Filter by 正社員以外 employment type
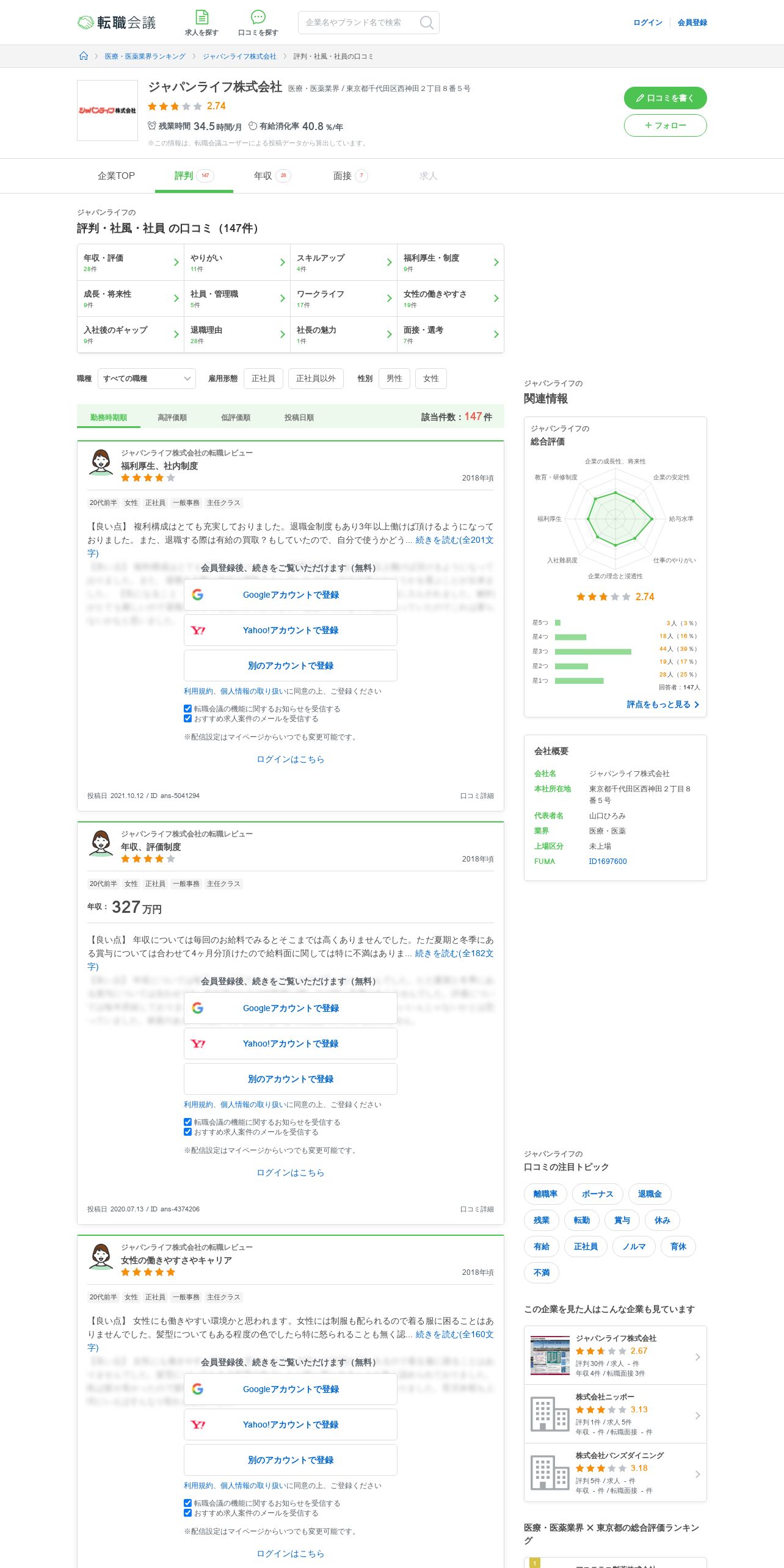 click(x=316, y=379)
